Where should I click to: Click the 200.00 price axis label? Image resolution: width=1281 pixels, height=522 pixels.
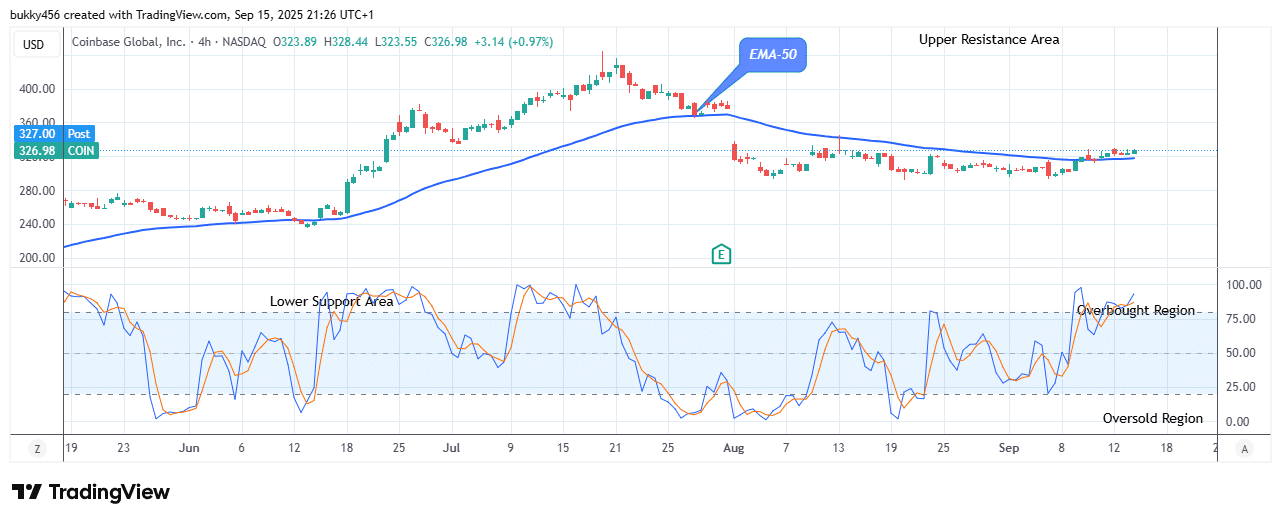point(35,258)
